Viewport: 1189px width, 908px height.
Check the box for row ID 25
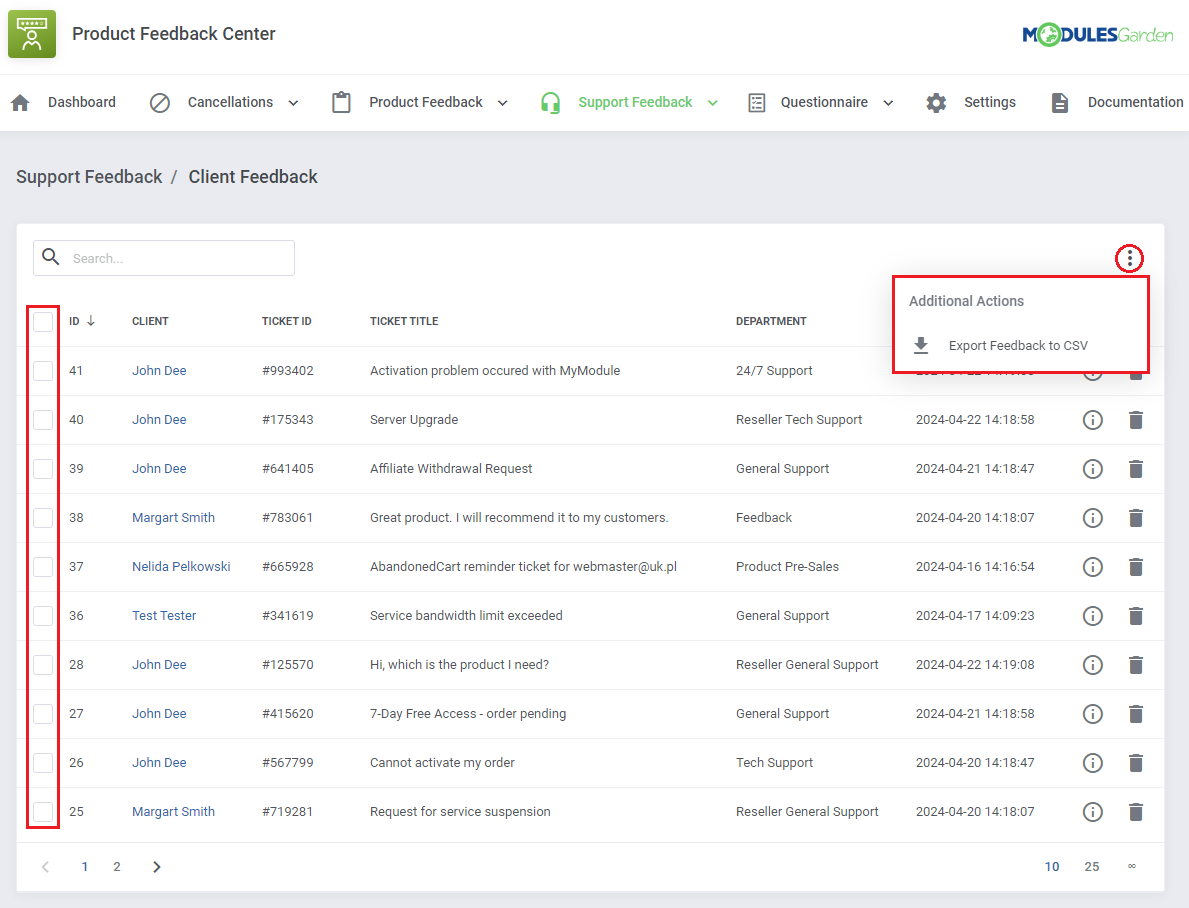43,812
